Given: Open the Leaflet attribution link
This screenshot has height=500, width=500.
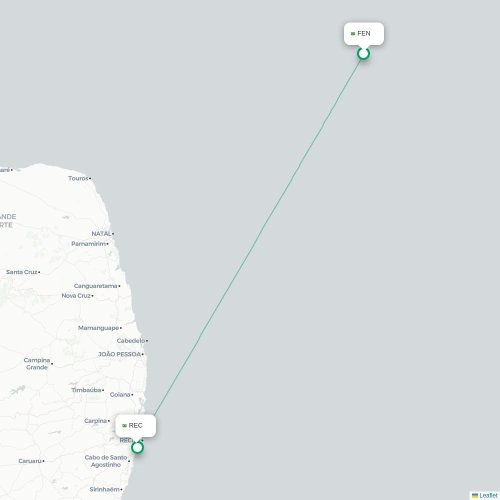Looking at the screenshot, I should pyautogui.click(x=488, y=496).
